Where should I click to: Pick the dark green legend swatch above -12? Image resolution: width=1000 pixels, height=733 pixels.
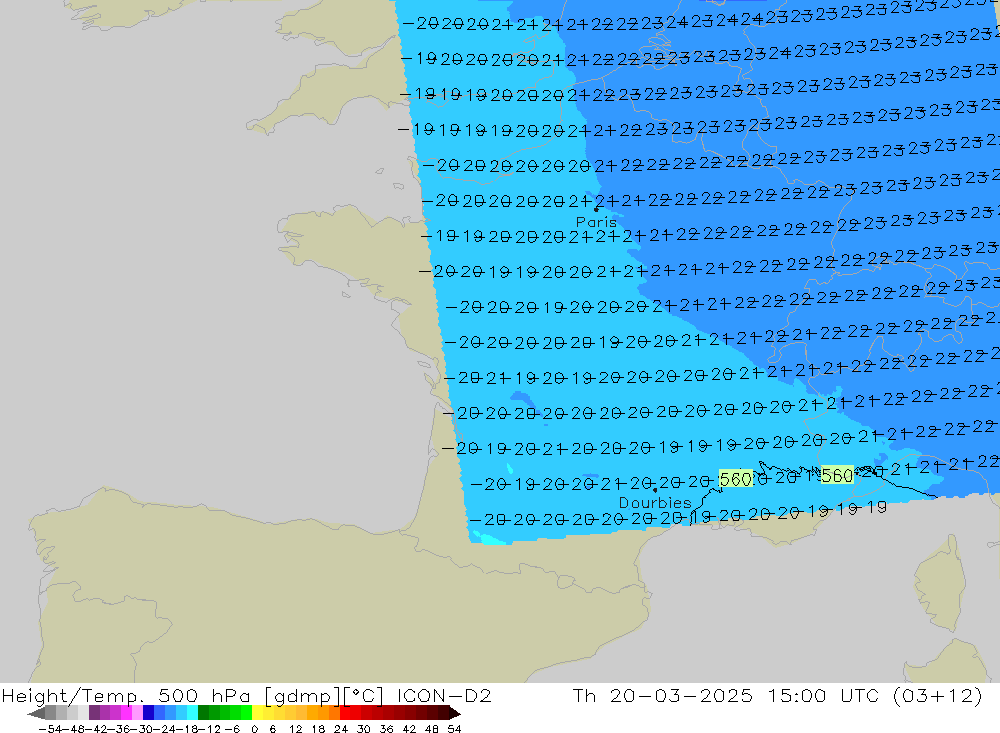pos(203,713)
